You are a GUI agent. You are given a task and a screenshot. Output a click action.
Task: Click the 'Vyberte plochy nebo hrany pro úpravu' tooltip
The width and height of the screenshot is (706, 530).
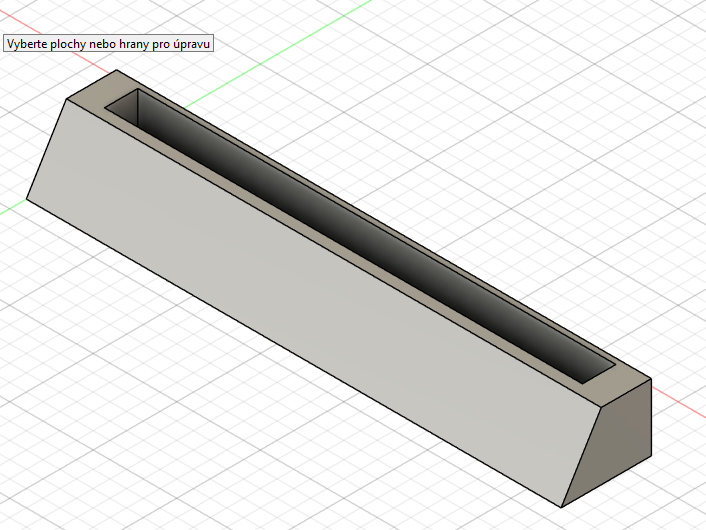[108, 44]
